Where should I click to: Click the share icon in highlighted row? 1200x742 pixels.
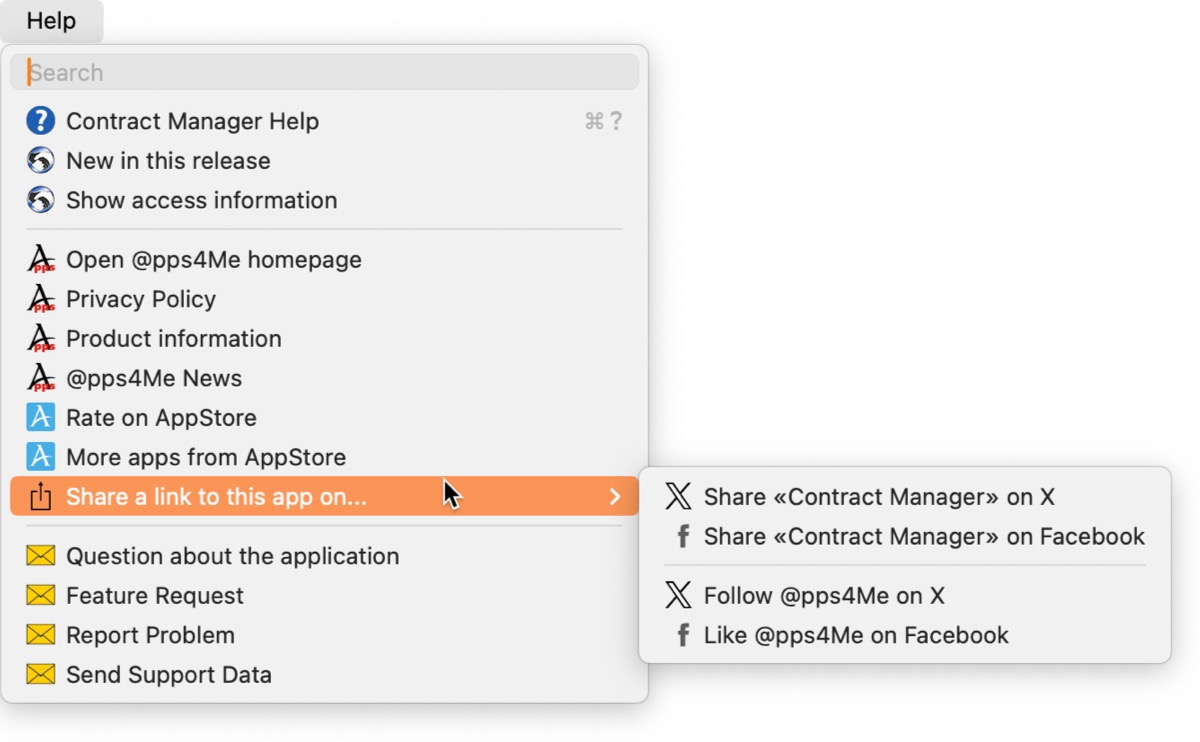40,497
